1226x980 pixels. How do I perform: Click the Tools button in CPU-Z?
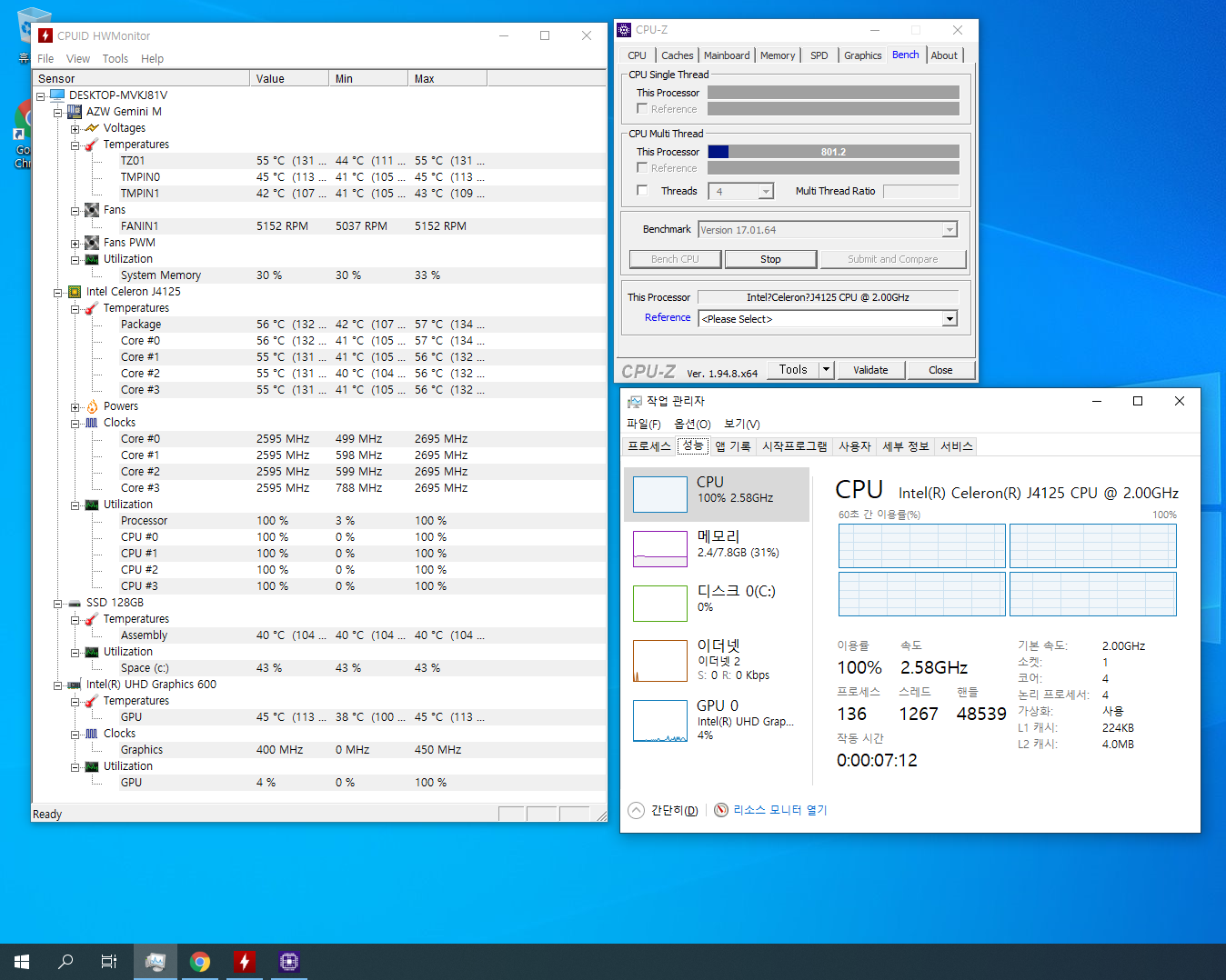(793, 370)
